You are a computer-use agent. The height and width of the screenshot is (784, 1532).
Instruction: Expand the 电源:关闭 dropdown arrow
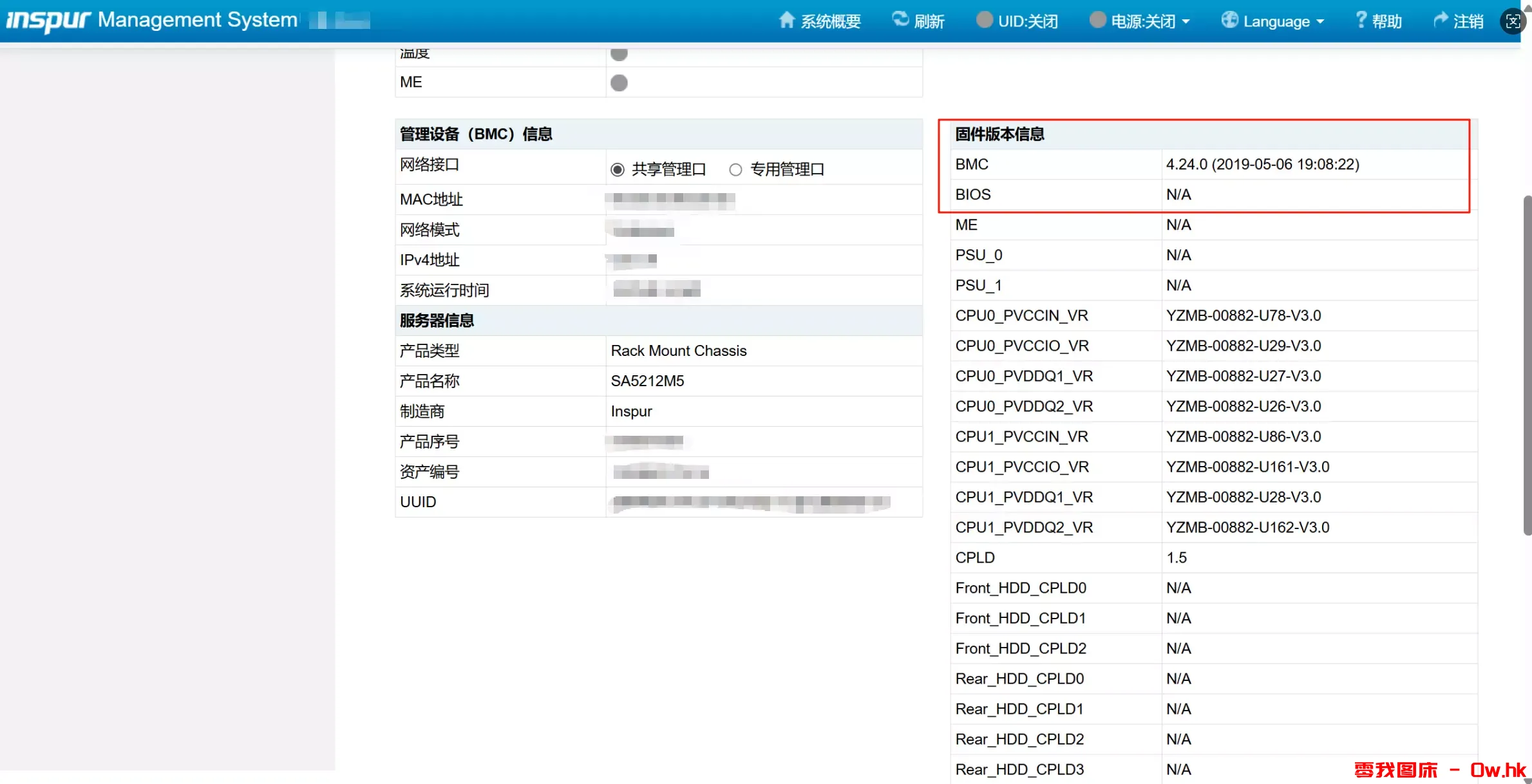pos(1186,22)
